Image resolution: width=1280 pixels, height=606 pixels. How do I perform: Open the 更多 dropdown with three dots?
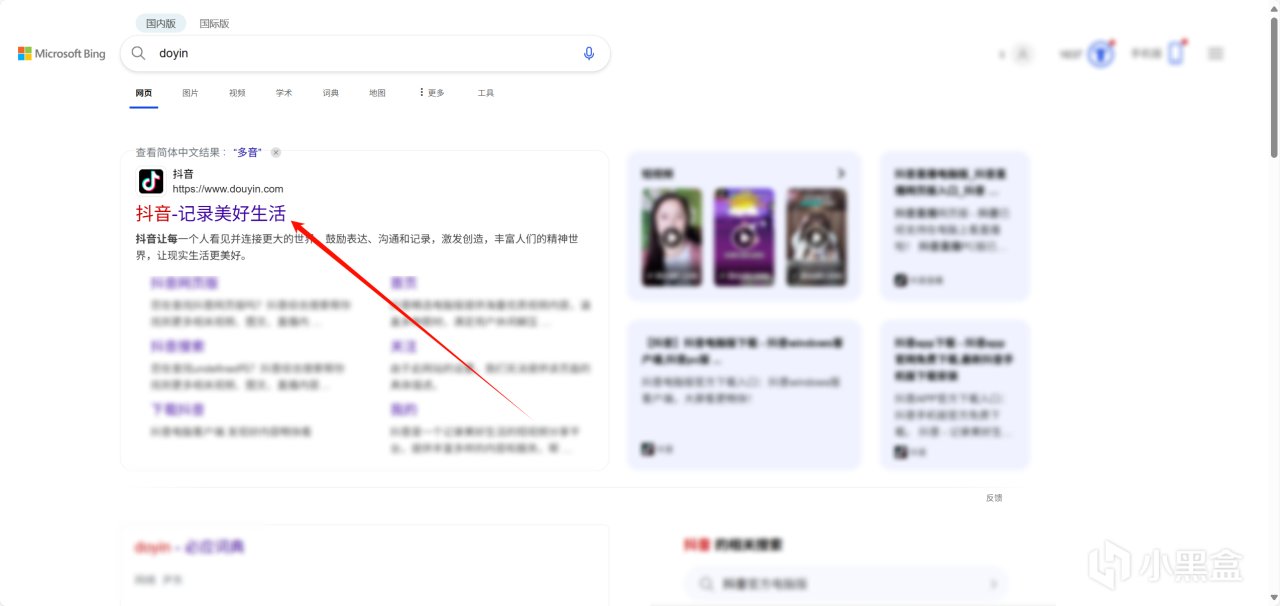click(432, 93)
